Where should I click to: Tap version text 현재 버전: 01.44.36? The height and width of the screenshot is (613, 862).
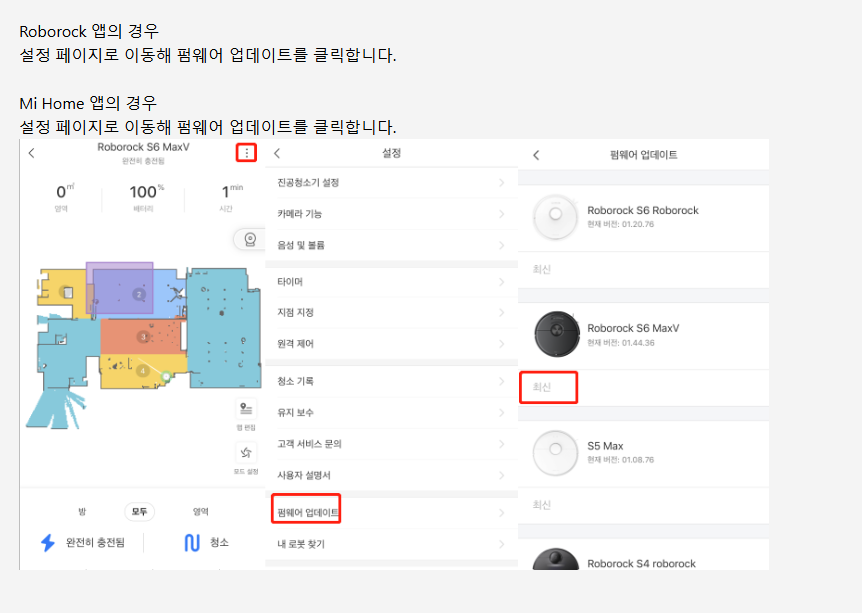click(x=621, y=343)
